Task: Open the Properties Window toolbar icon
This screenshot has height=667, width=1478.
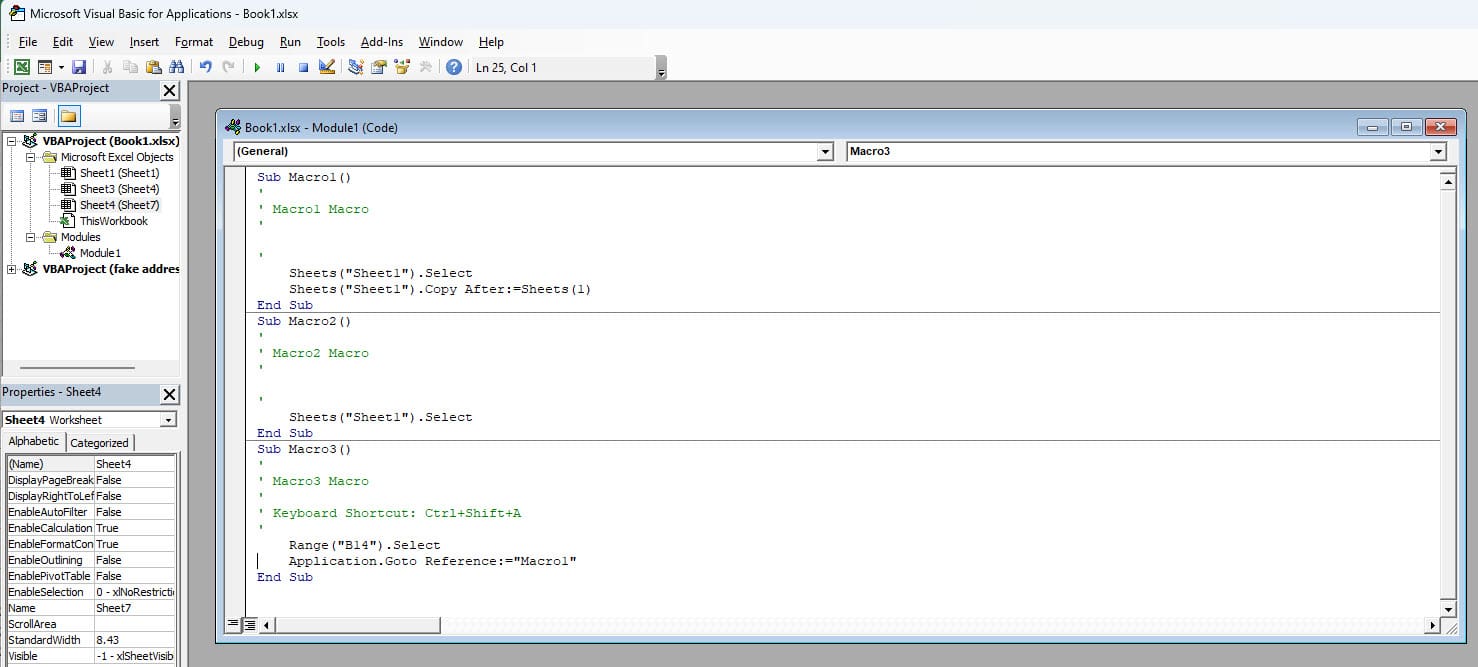Action: (378, 67)
